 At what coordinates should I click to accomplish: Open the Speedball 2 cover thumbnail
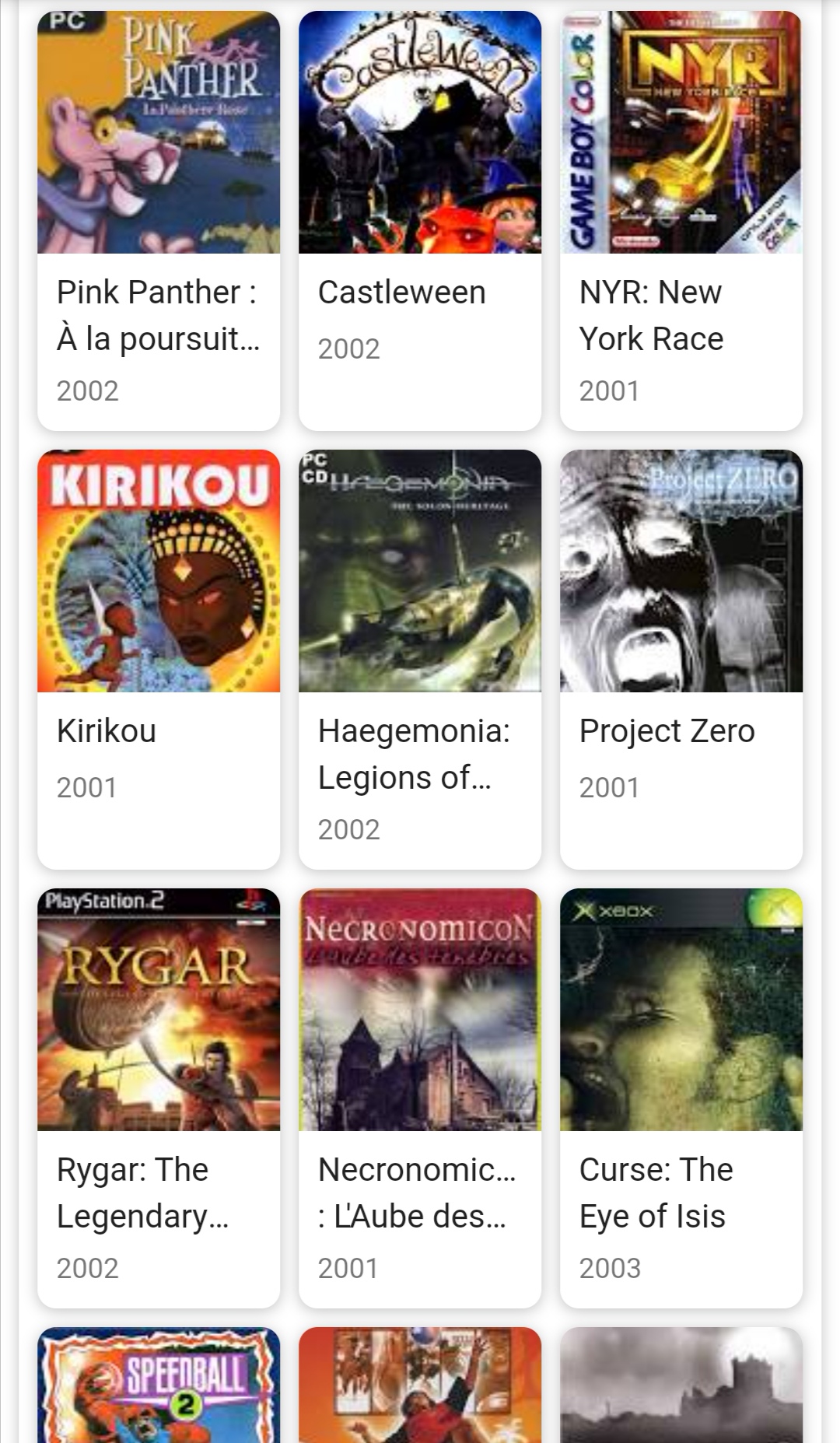[159, 1385]
